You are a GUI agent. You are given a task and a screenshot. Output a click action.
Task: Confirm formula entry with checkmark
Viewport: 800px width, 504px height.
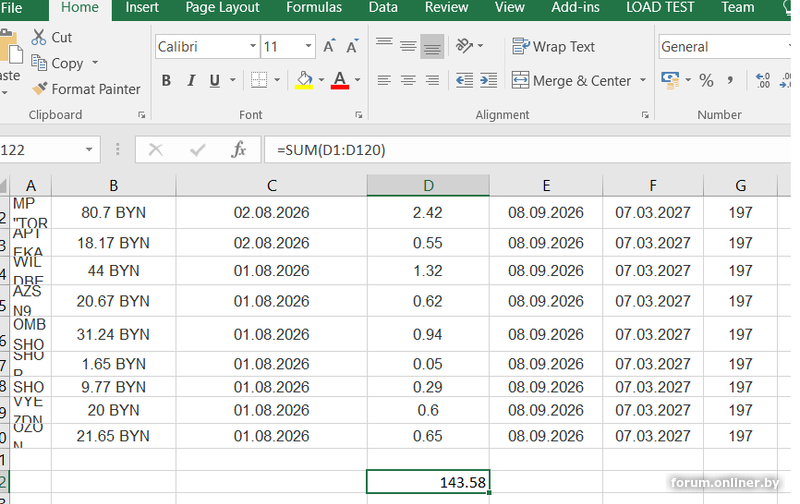click(197, 149)
